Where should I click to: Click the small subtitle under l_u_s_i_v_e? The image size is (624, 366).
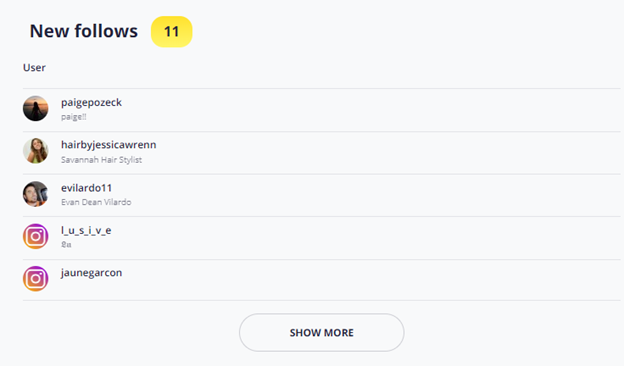(66, 244)
